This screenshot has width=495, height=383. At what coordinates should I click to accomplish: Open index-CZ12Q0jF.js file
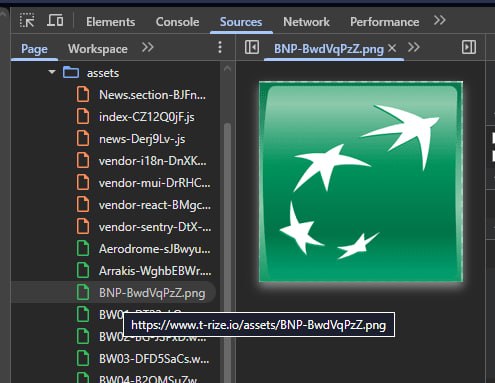147,117
